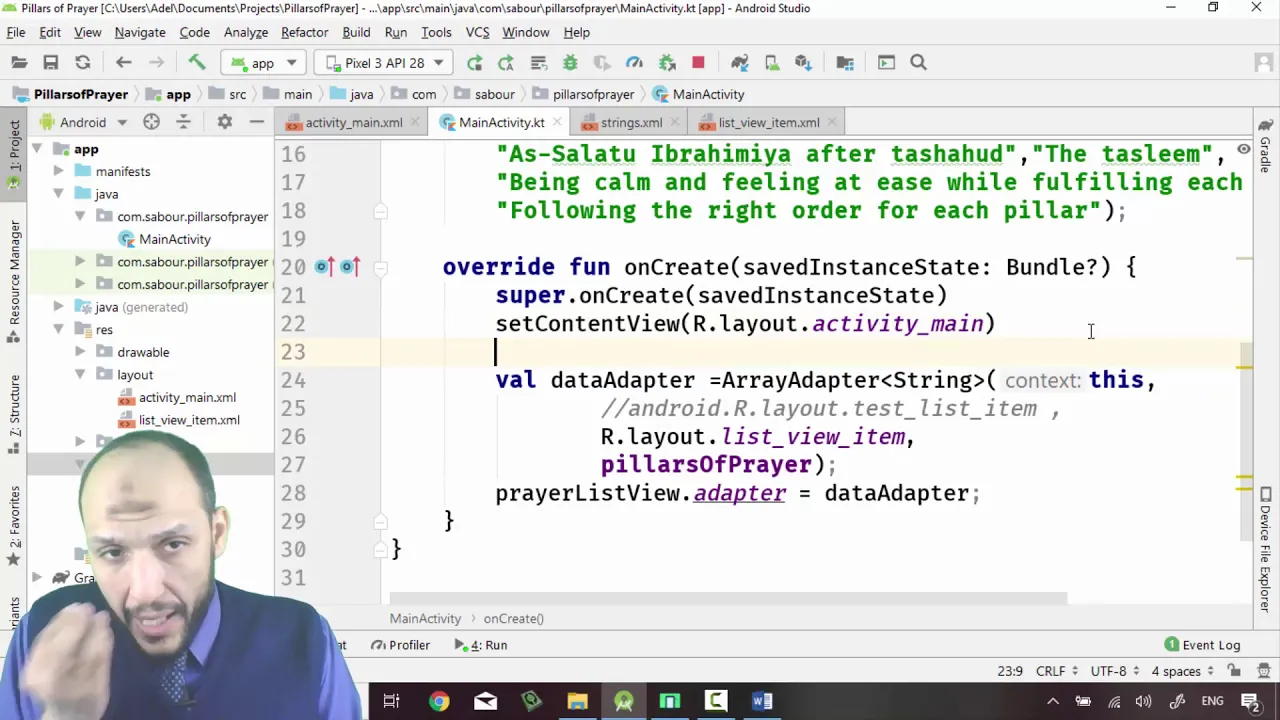1280x720 pixels.
Task: Close the MainActivity.kt tab
Action: pyautogui.click(x=559, y=122)
